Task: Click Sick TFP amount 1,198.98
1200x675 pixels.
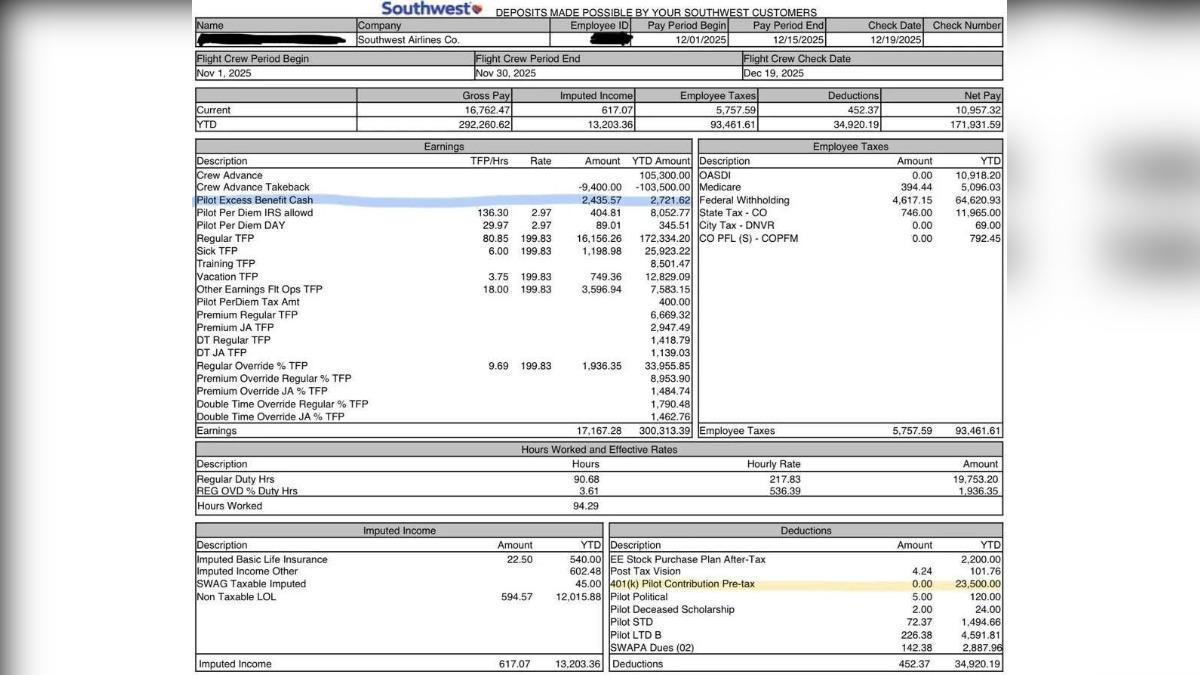Action: click(602, 251)
